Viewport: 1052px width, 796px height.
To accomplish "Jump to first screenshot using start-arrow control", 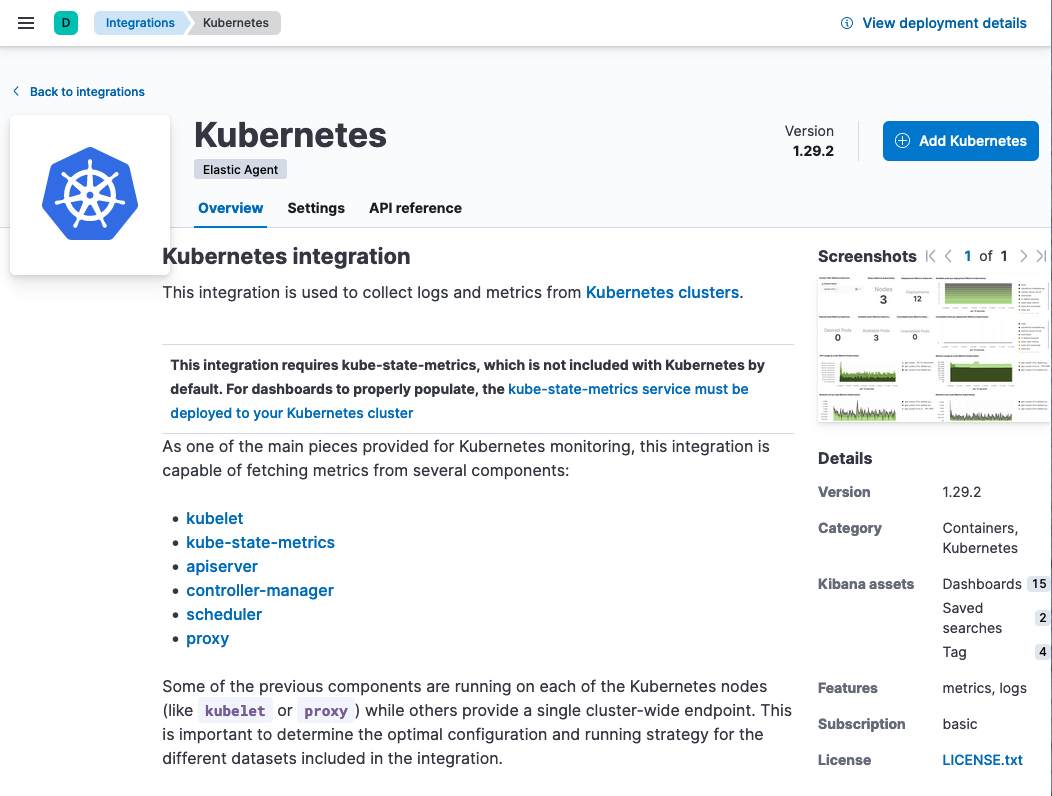I will click(929, 256).
